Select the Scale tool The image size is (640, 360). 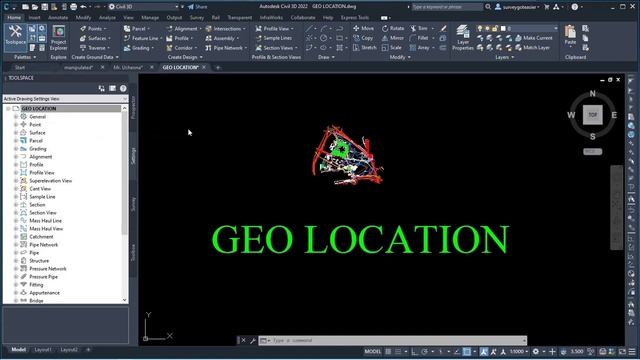(x=392, y=47)
